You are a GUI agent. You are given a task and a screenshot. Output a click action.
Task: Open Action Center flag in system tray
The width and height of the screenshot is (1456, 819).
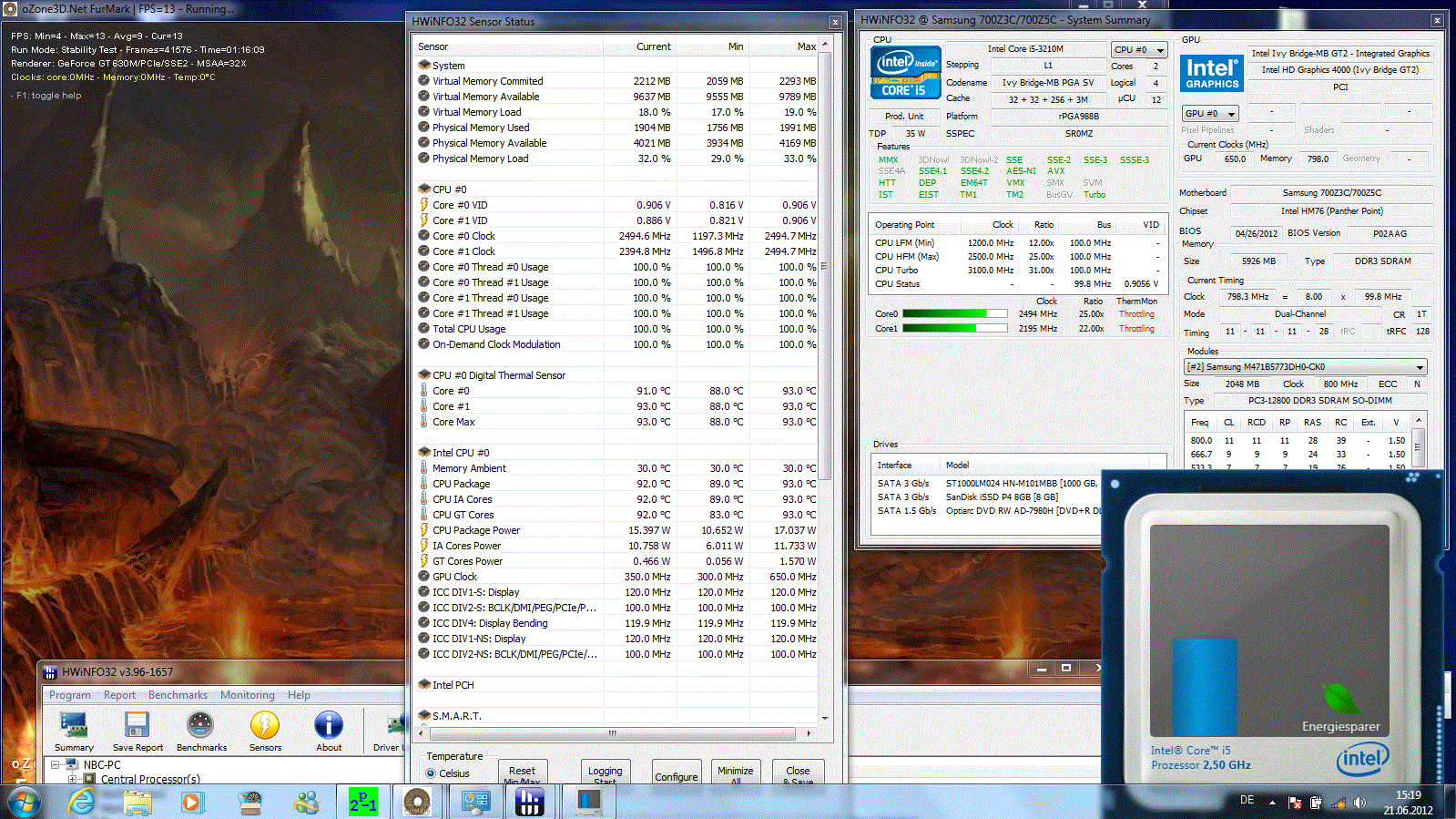point(1295,803)
